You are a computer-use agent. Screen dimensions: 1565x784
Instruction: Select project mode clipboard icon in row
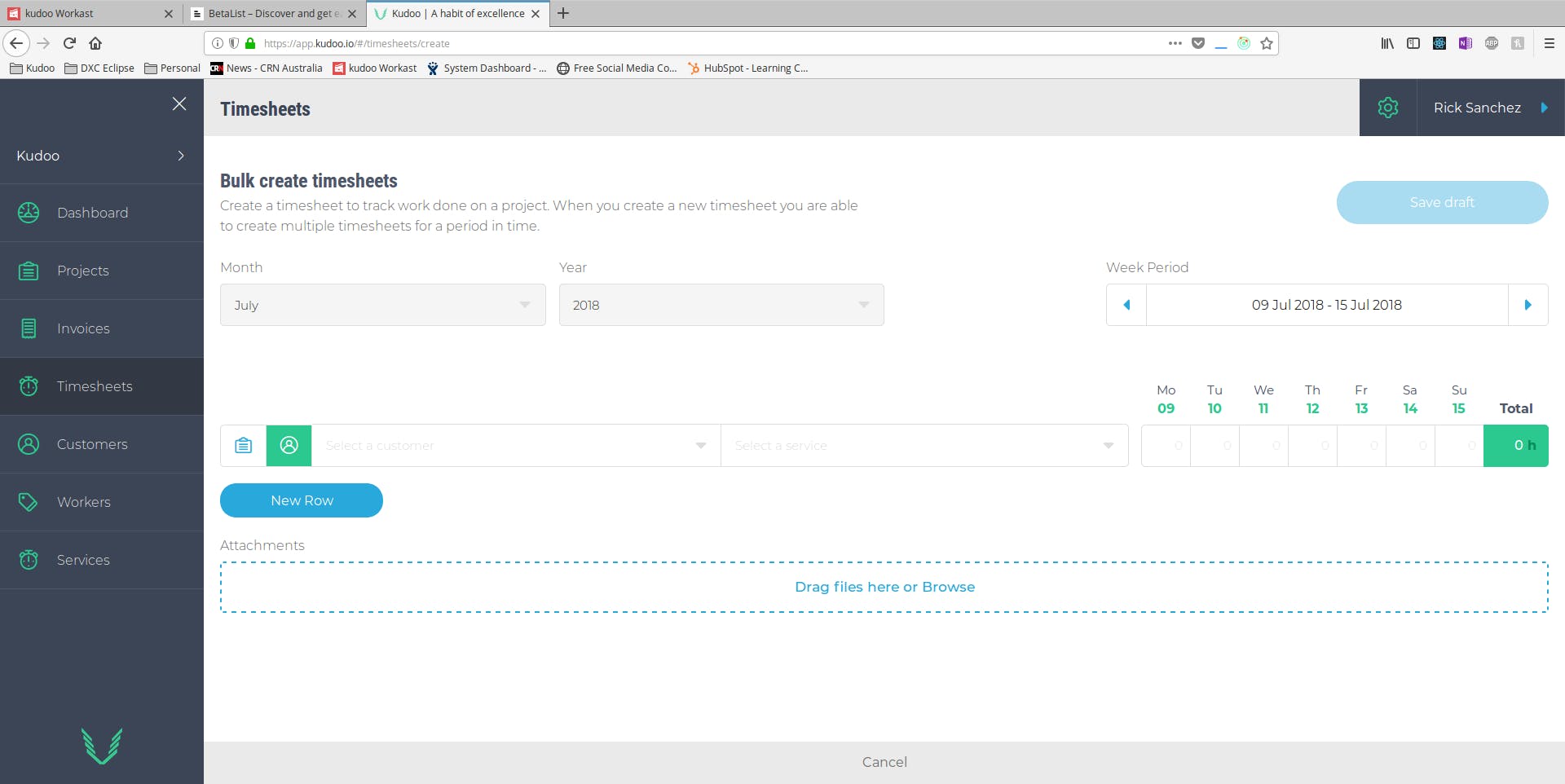(x=244, y=445)
